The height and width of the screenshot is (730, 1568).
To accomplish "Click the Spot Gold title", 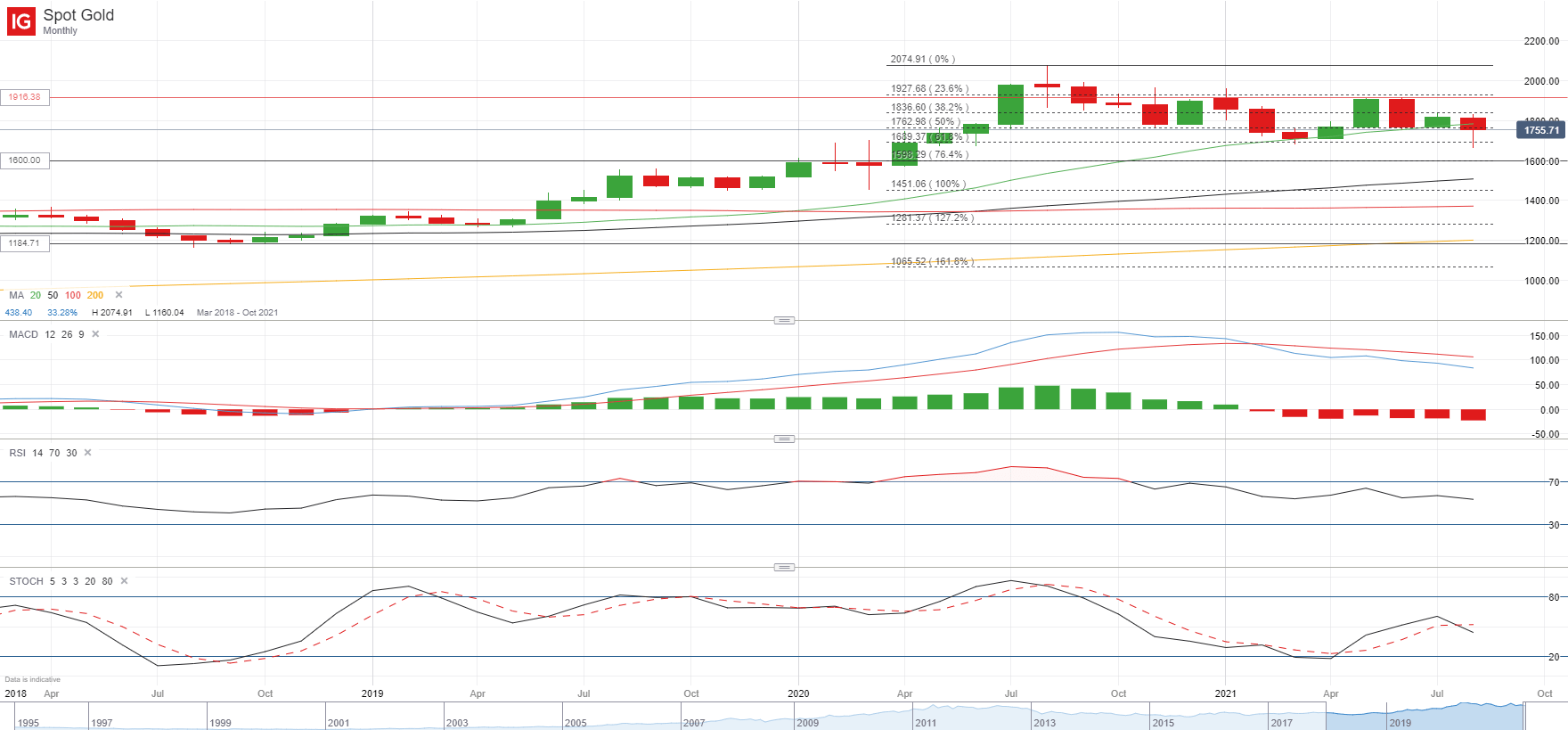I will point(78,15).
